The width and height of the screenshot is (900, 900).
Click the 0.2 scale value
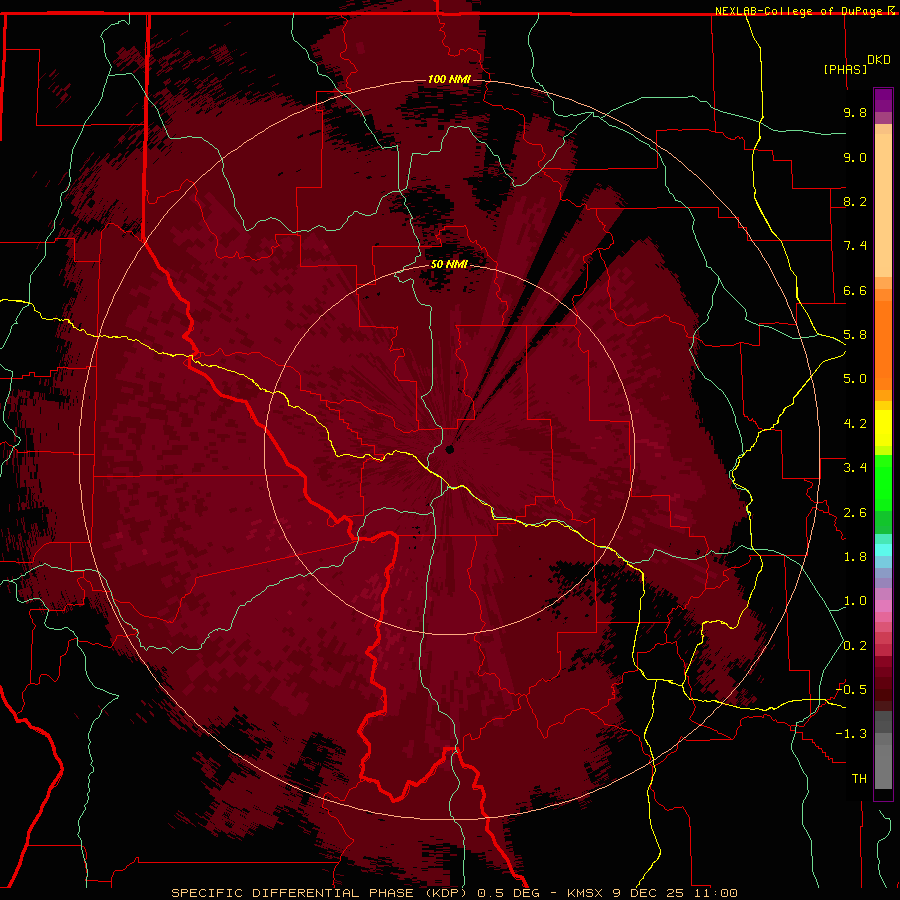point(855,646)
